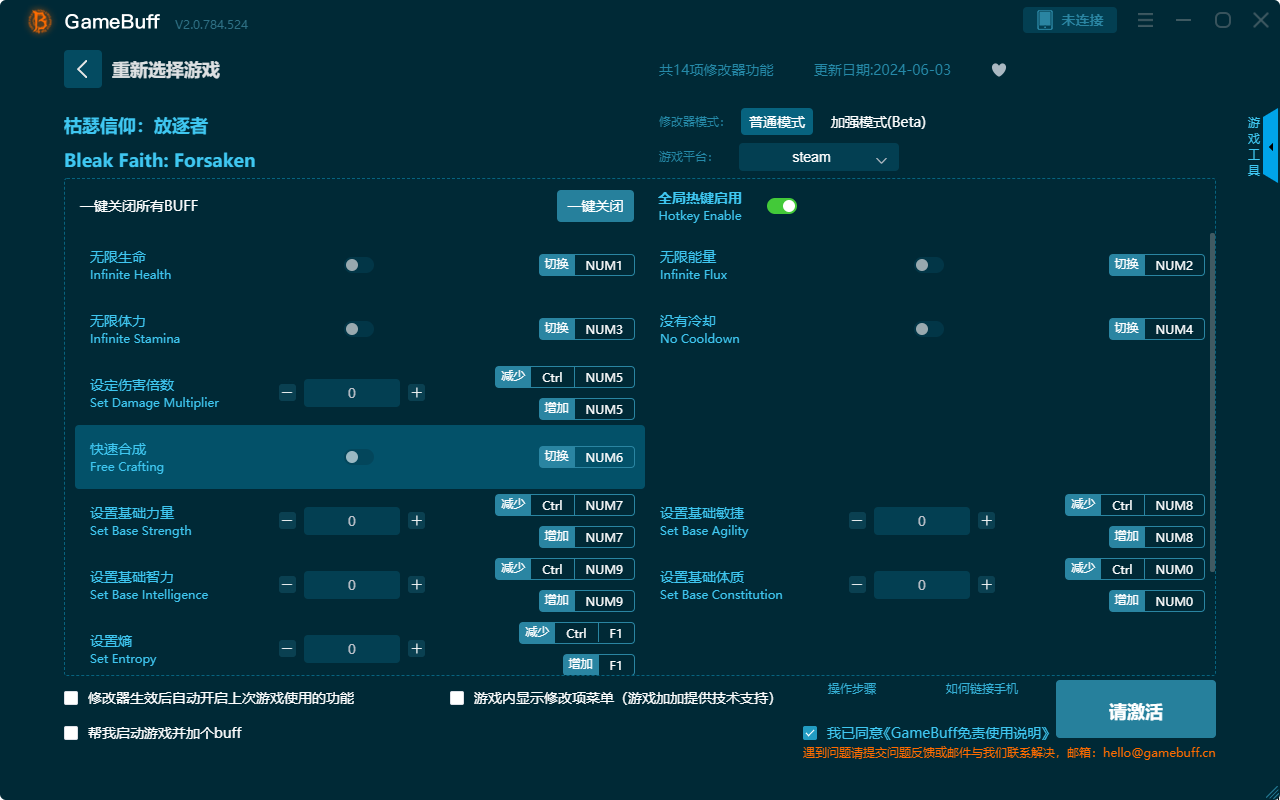Screen dimensions: 1280x800
Task: Click the NUM6 hotkey for Free Crafting
Action: 604,457
